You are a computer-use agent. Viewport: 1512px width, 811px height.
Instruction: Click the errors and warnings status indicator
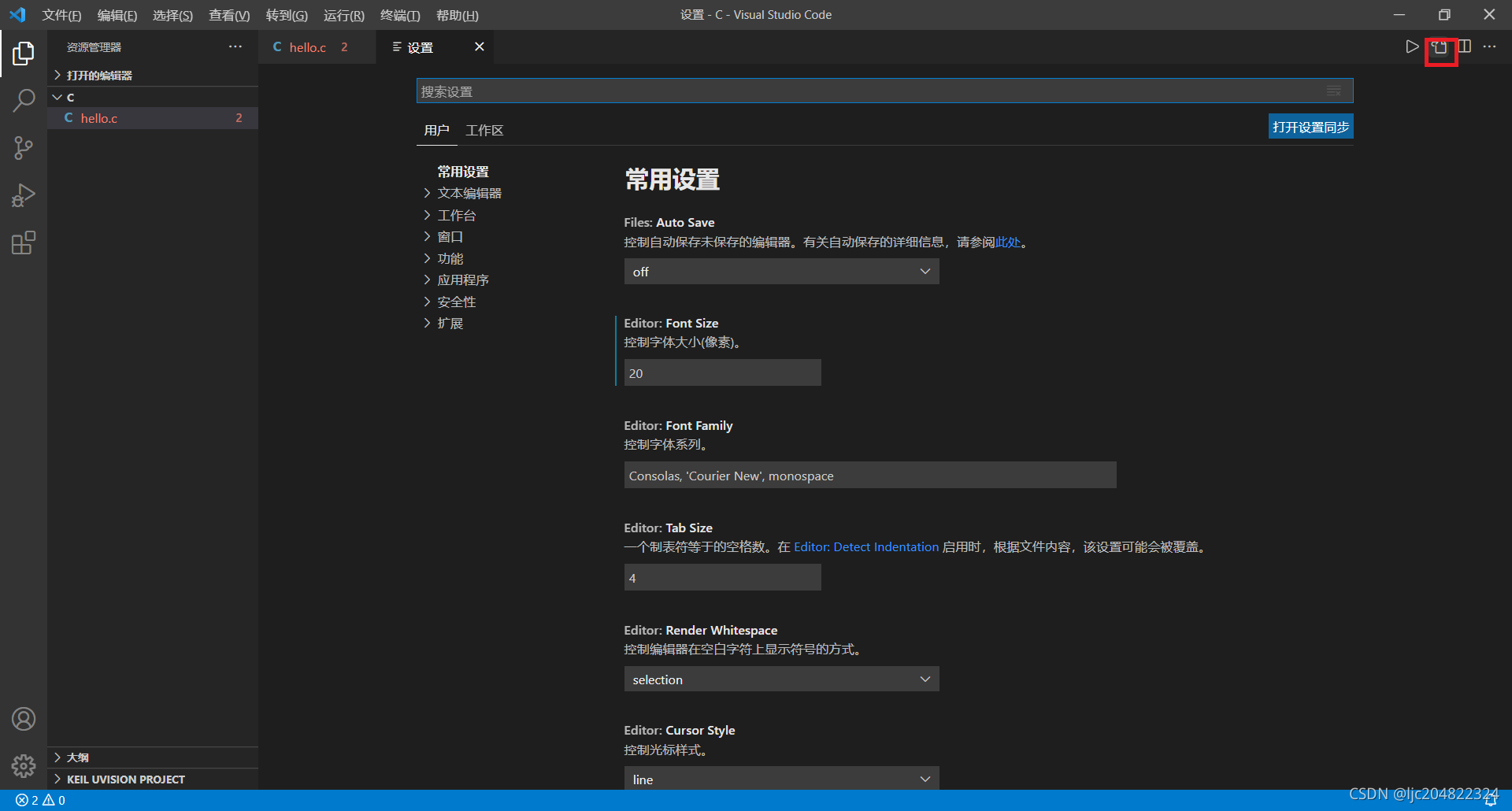tap(41, 800)
